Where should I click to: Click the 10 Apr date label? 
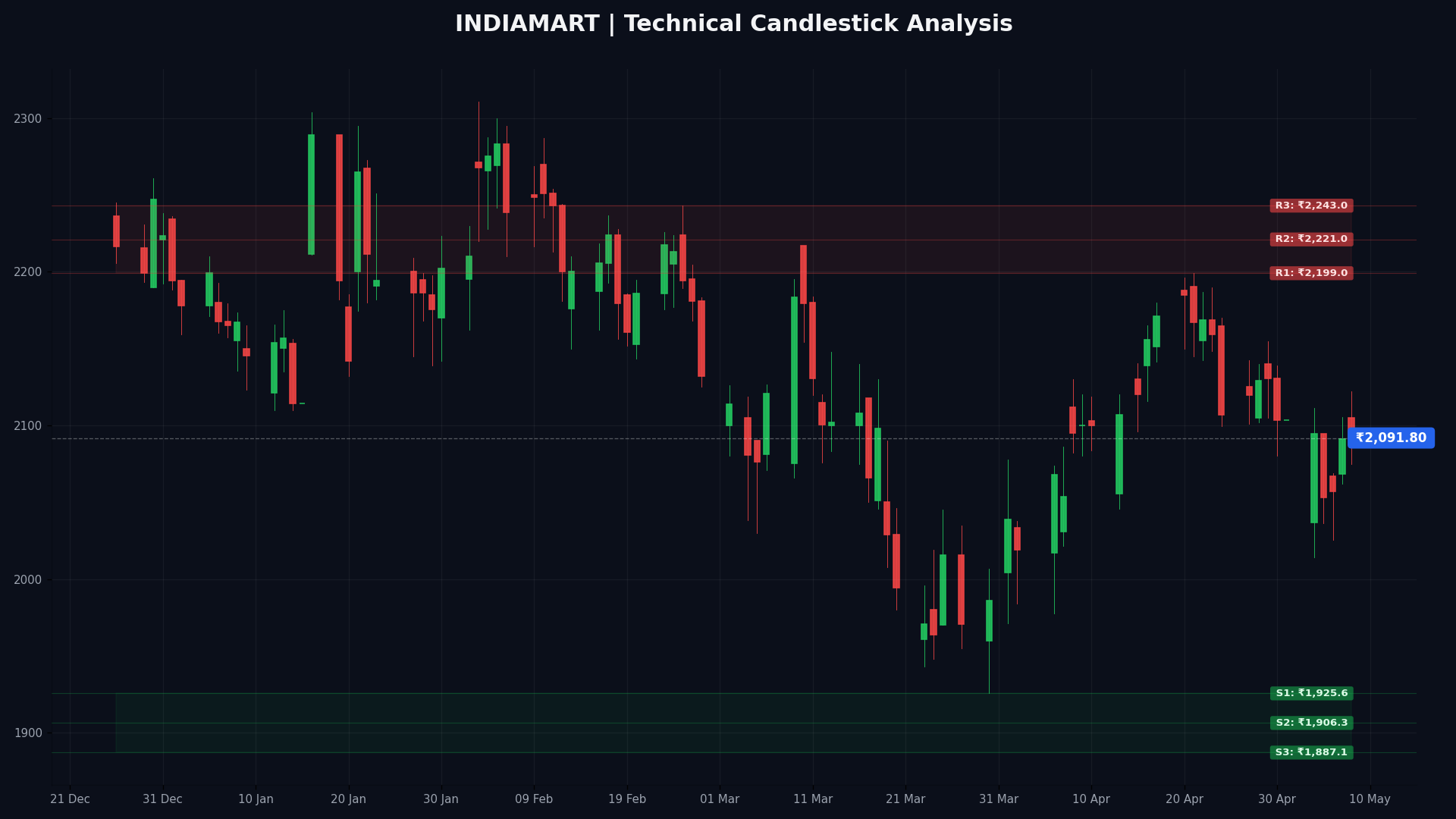1091,799
